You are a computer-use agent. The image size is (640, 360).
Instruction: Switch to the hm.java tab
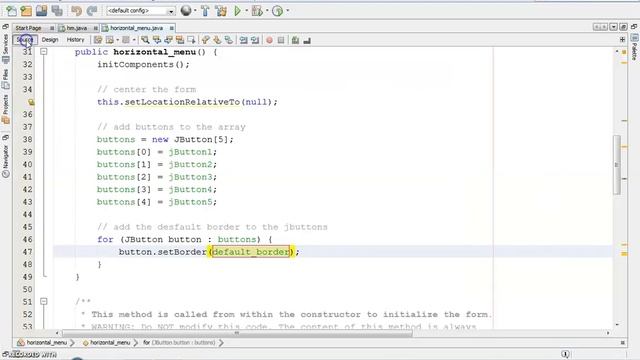click(x=77, y=28)
